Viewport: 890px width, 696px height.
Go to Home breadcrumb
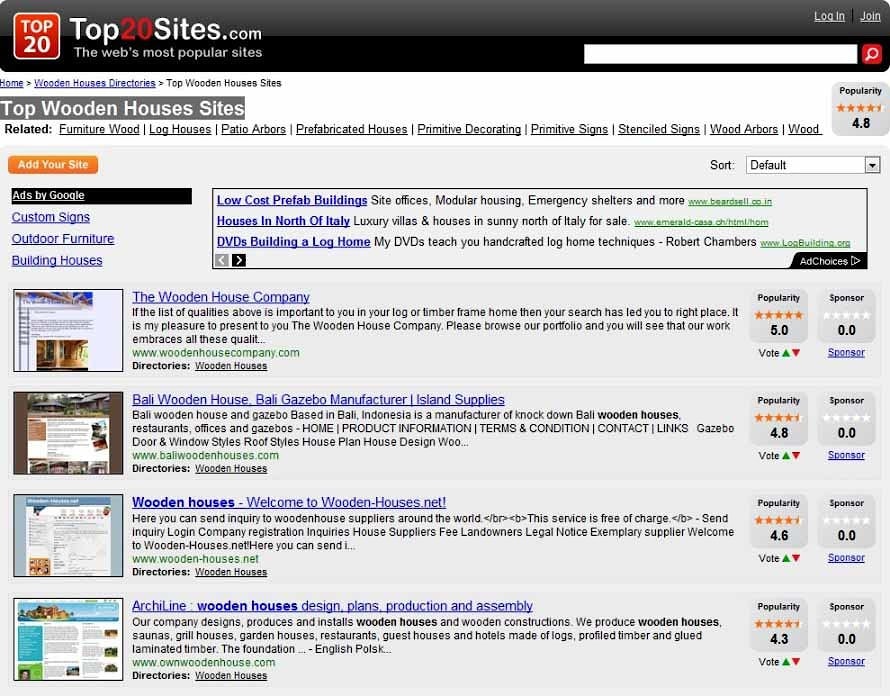(11, 83)
